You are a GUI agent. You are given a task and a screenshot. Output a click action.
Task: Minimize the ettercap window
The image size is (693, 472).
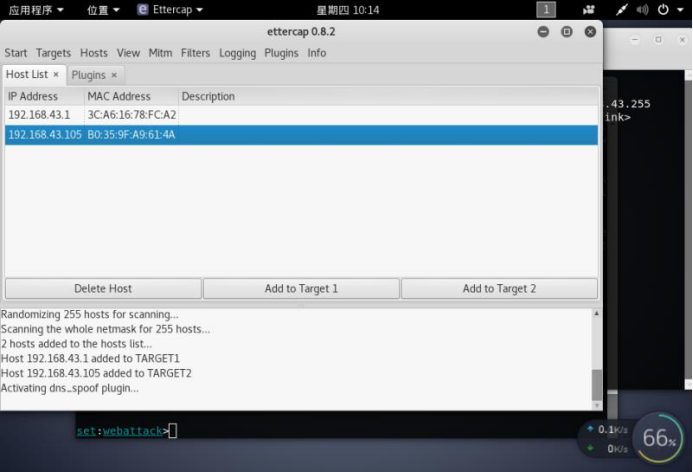point(543,32)
